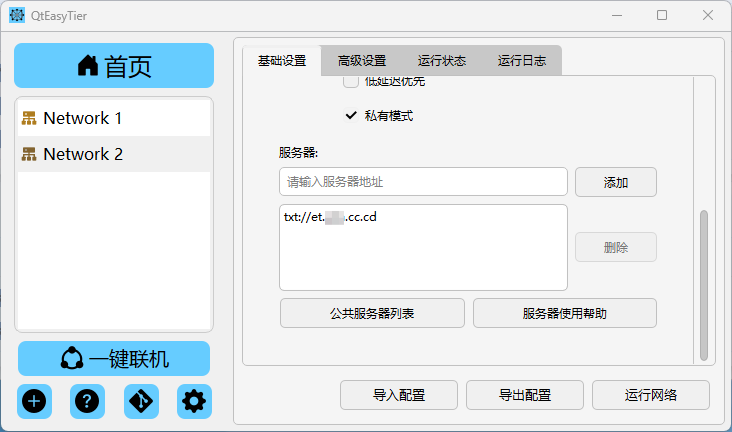This screenshot has height=432, width=732.
Task: Focus the 请输入服务器地址 input field
Action: point(423,182)
